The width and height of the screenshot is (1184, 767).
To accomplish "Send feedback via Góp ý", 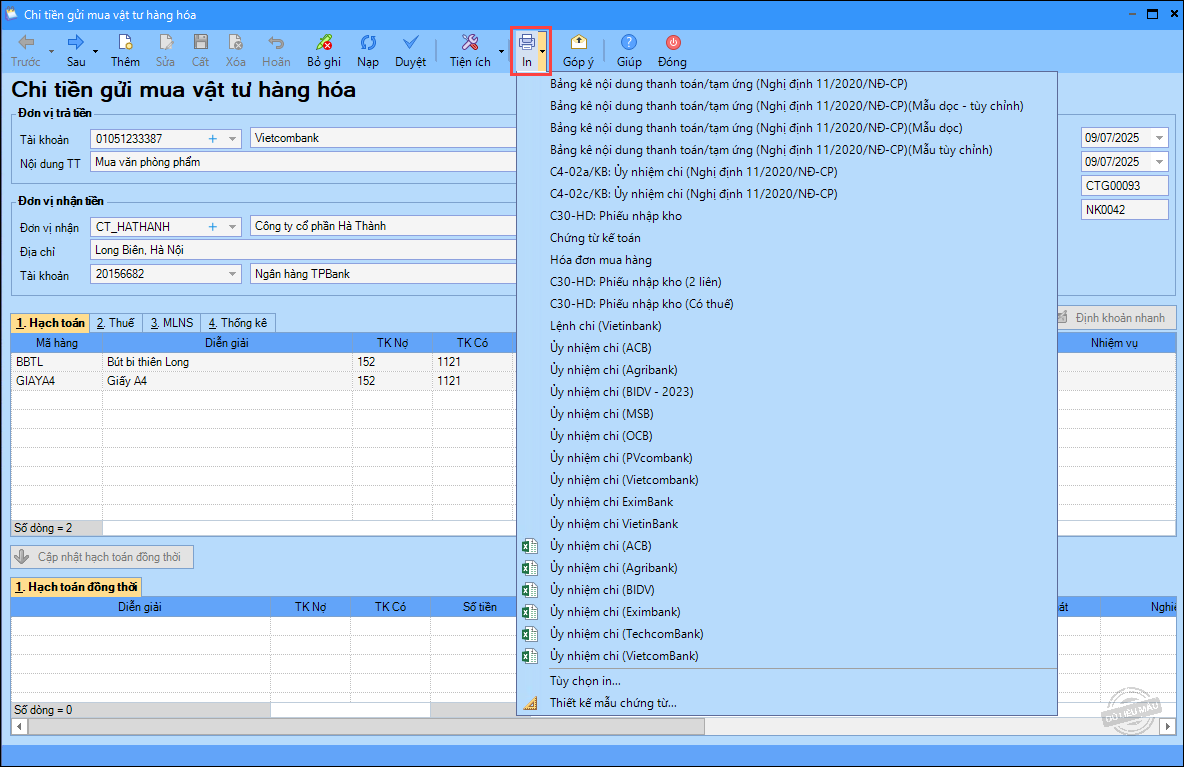I will pos(578,51).
